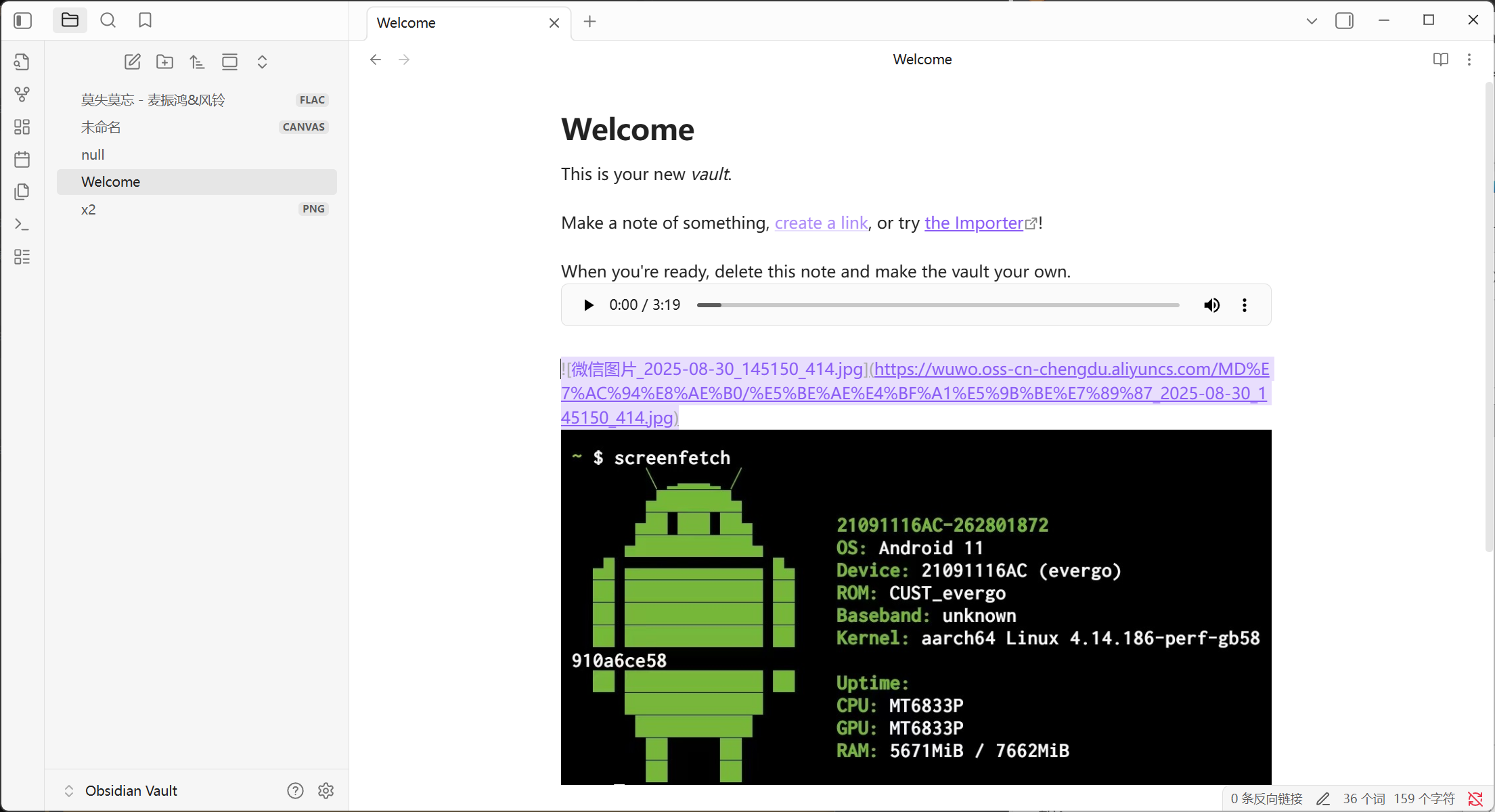The height and width of the screenshot is (812, 1495).
Task: Create a new canvas from the ribbon
Action: coord(22,127)
